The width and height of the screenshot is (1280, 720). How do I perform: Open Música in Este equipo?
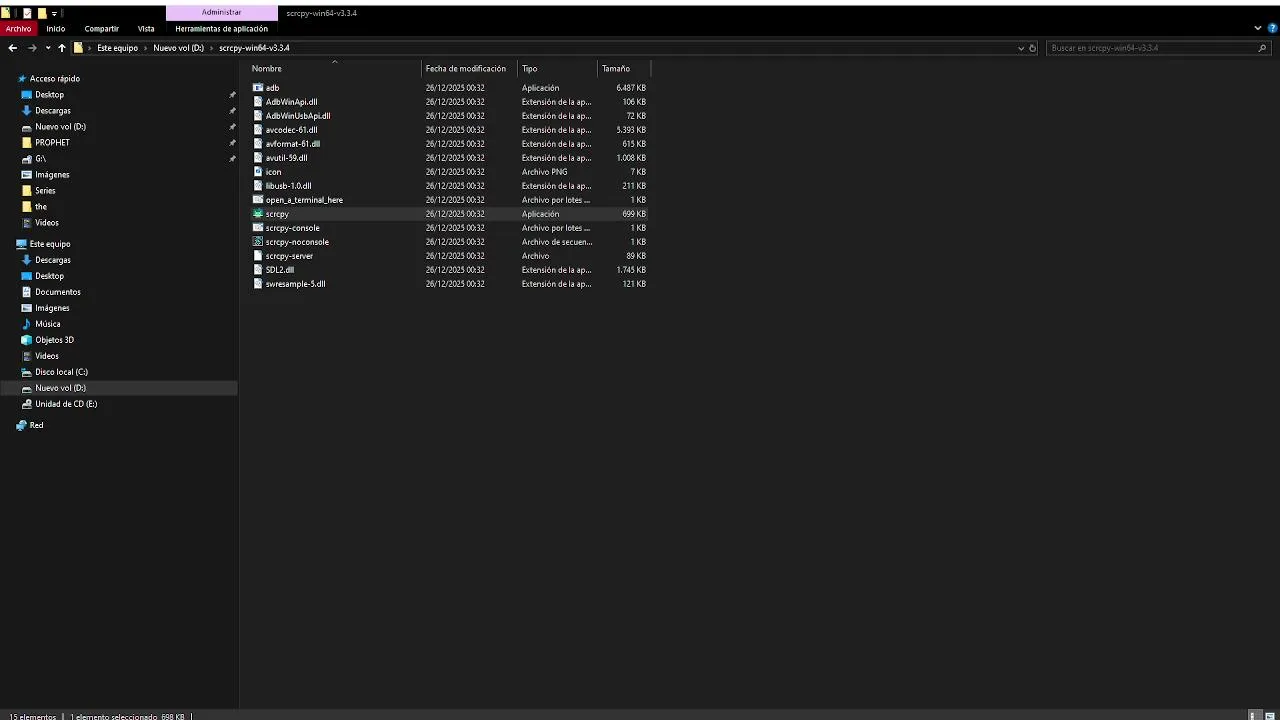[x=48, y=324]
